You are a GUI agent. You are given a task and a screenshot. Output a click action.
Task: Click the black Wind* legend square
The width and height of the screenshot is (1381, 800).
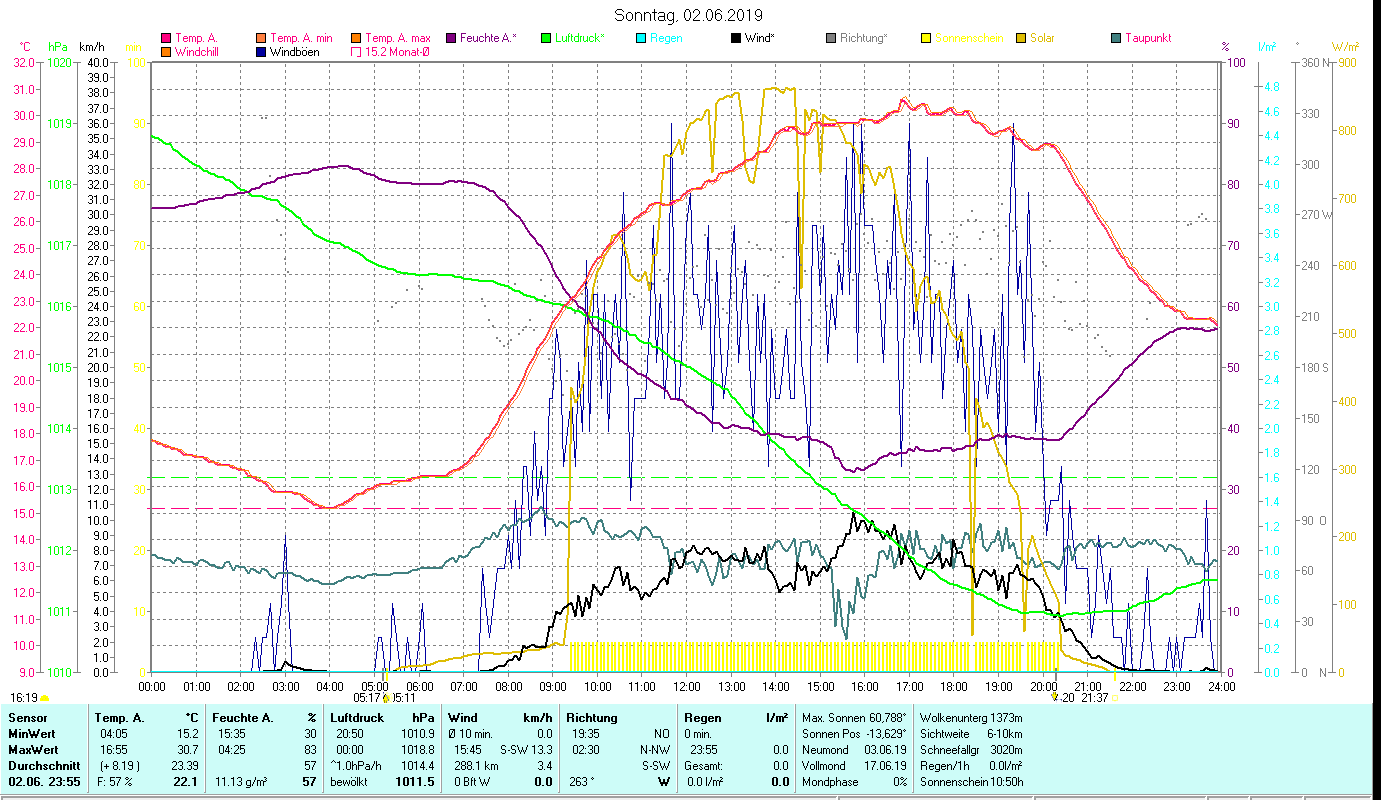coord(735,38)
